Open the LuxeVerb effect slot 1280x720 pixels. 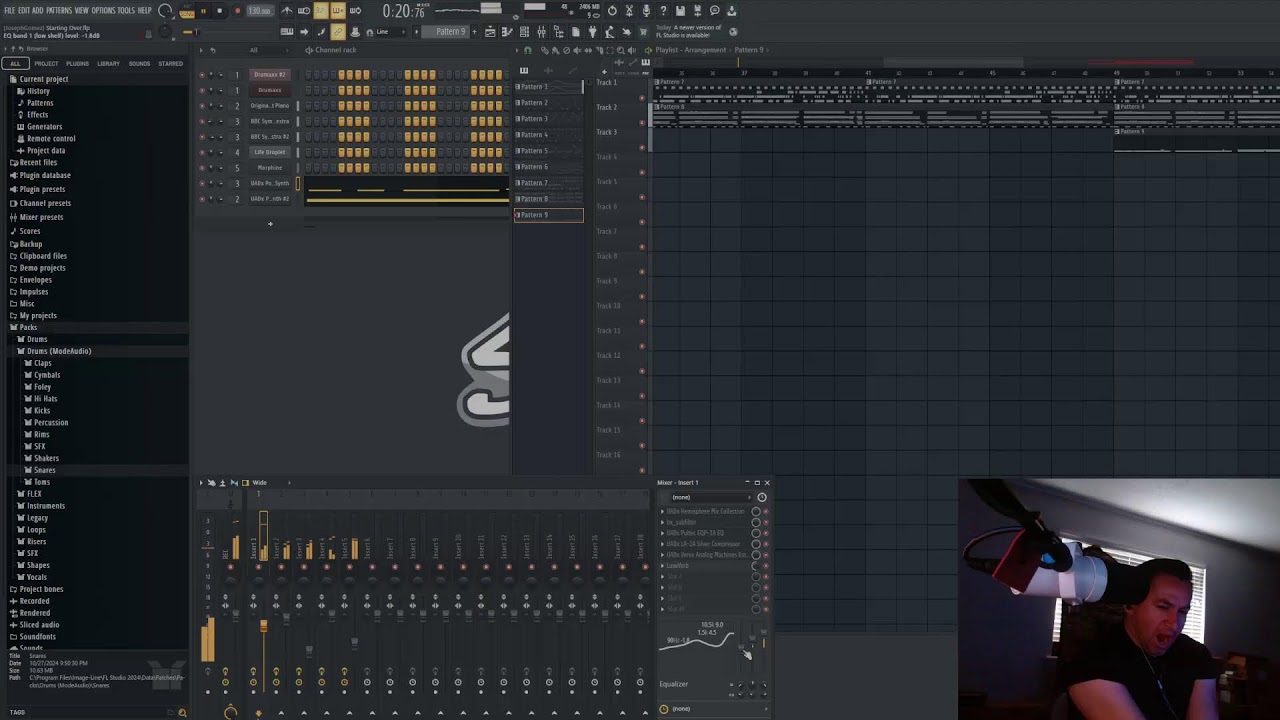point(707,566)
